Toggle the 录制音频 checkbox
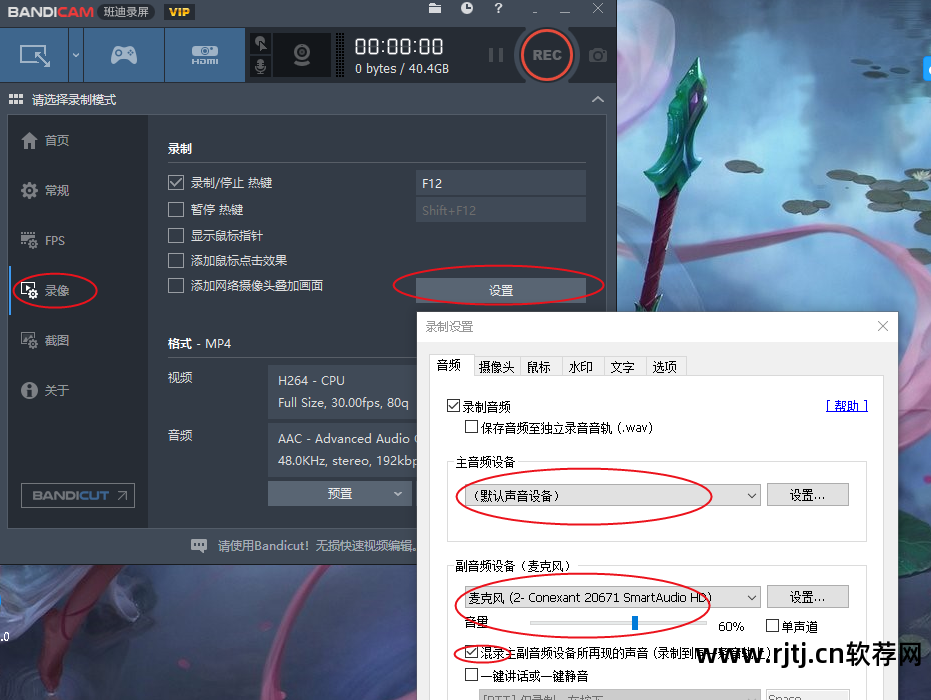931x700 pixels. [x=454, y=406]
